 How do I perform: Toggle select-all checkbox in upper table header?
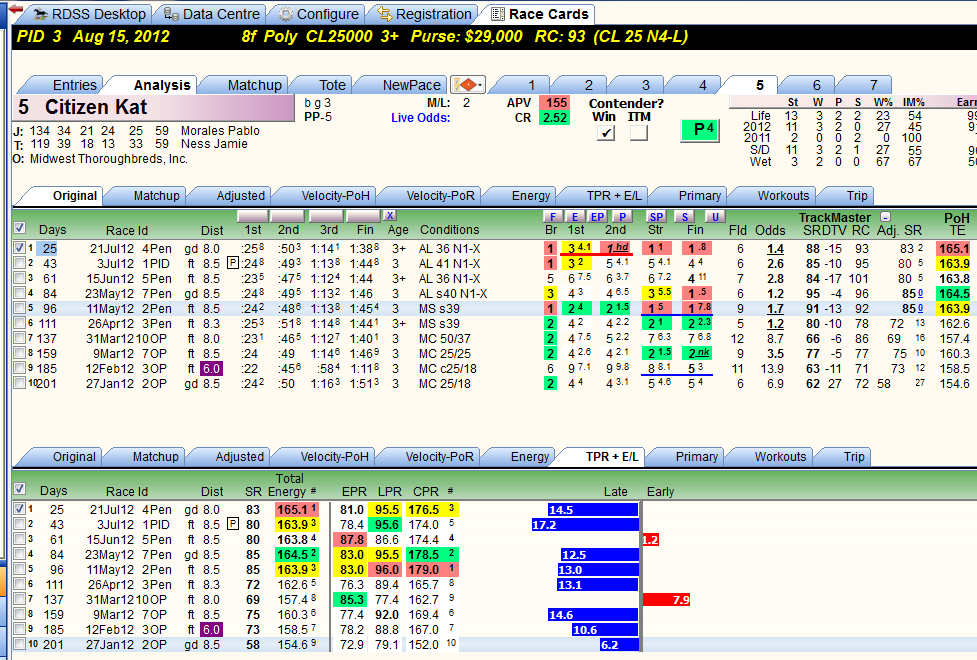[20, 228]
